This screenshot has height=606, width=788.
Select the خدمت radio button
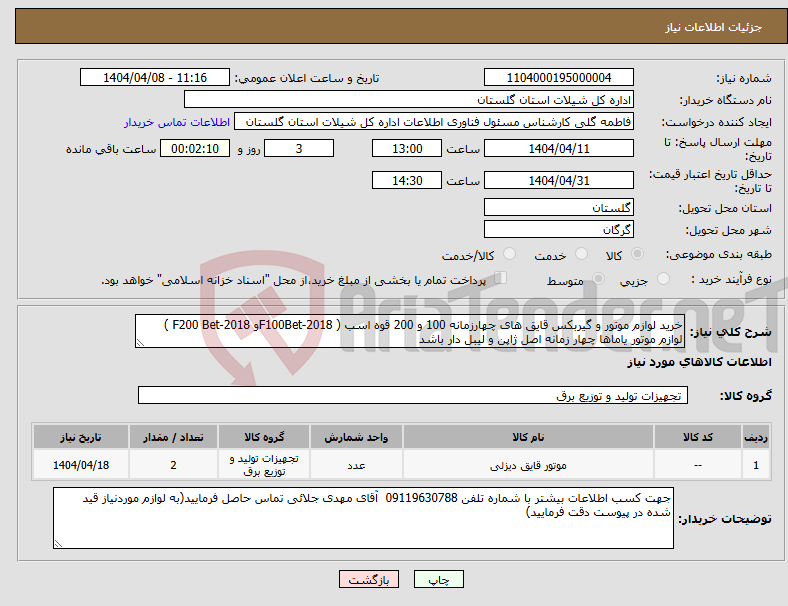click(x=581, y=254)
